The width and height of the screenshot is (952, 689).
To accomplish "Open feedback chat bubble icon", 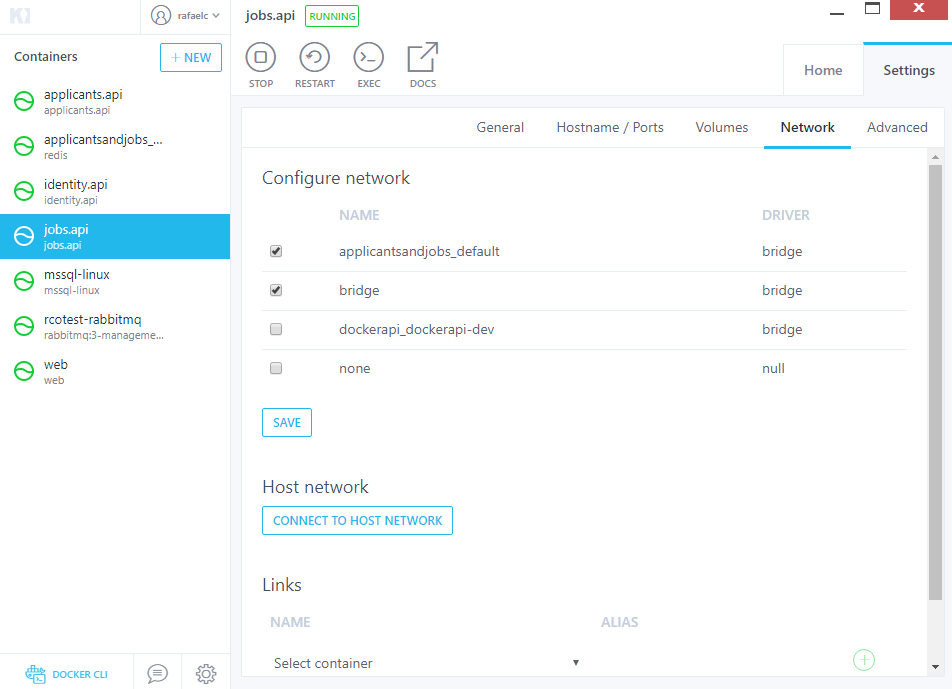I will point(157,673).
